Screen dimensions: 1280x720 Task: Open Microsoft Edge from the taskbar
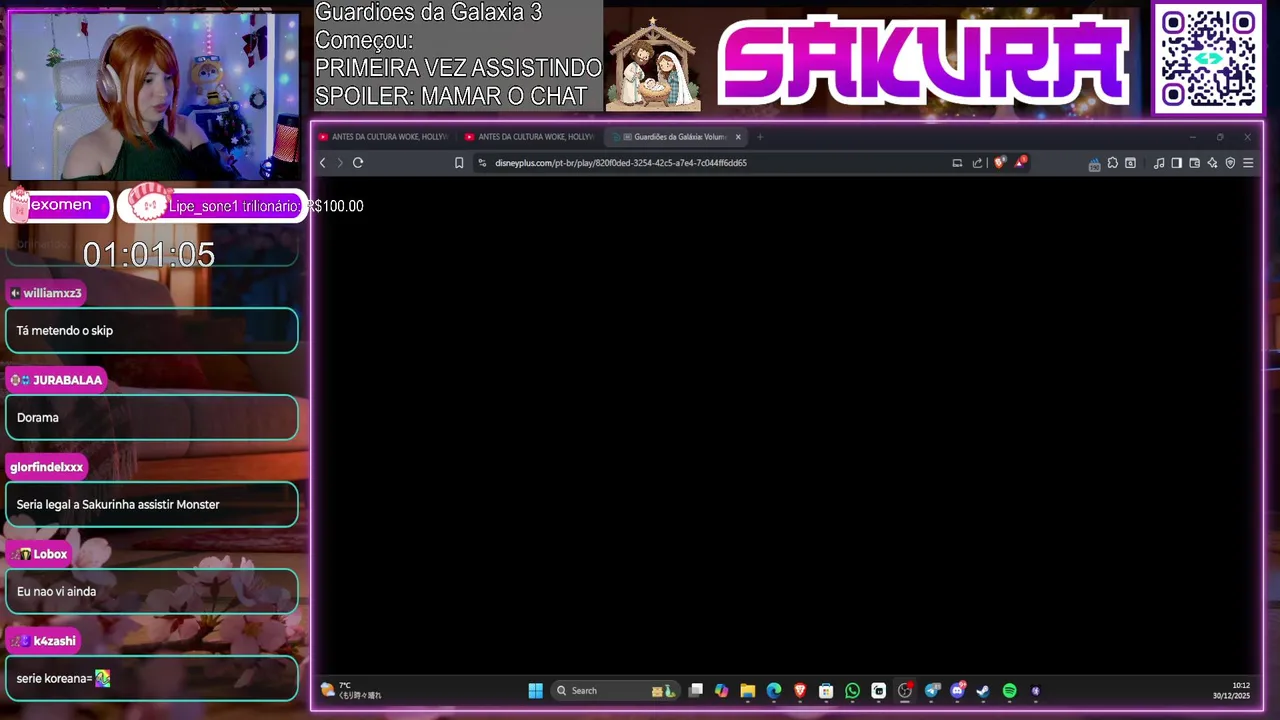coord(774,691)
